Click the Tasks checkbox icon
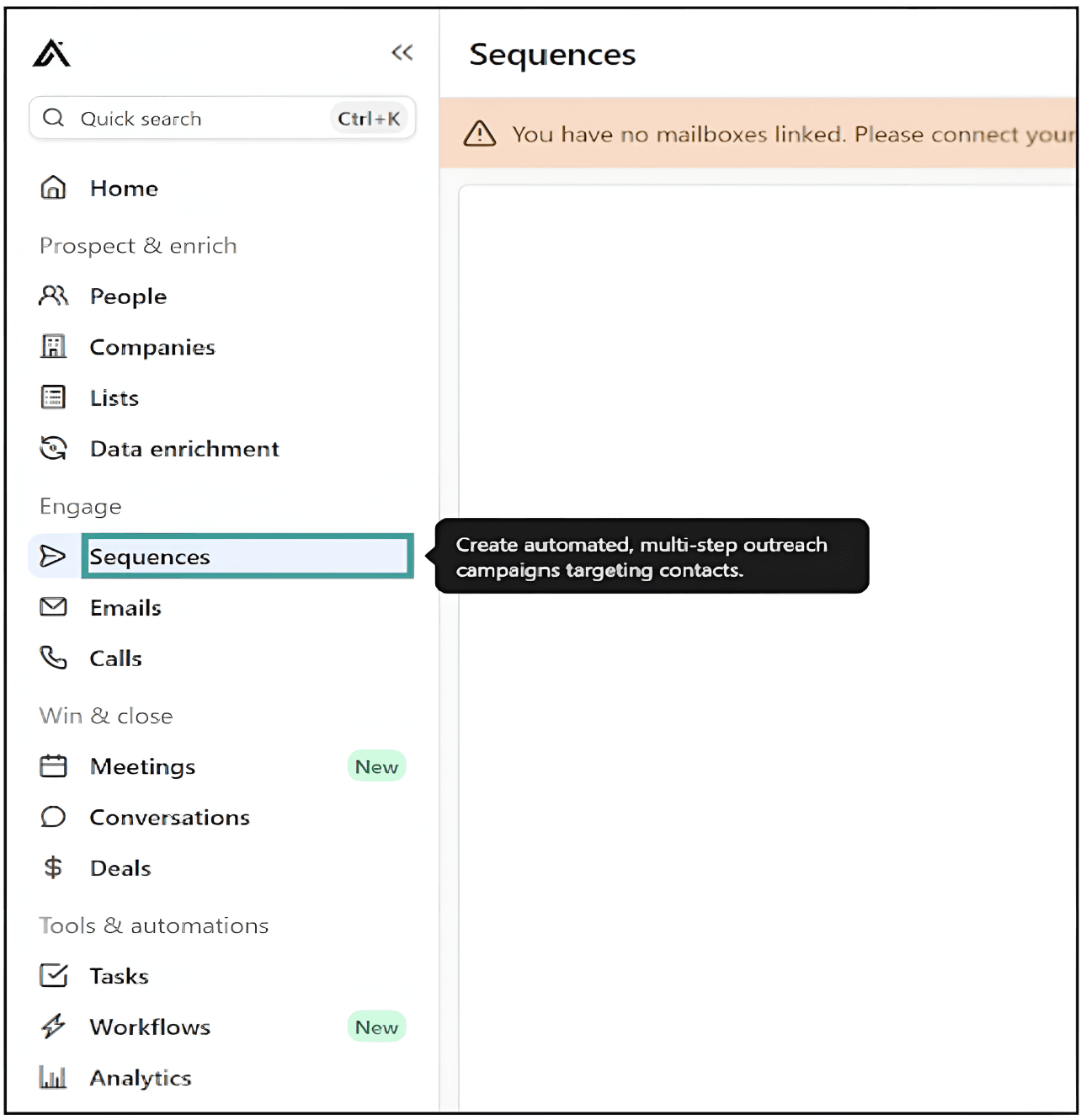Viewport: 1086px width, 1120px height. 53,975
